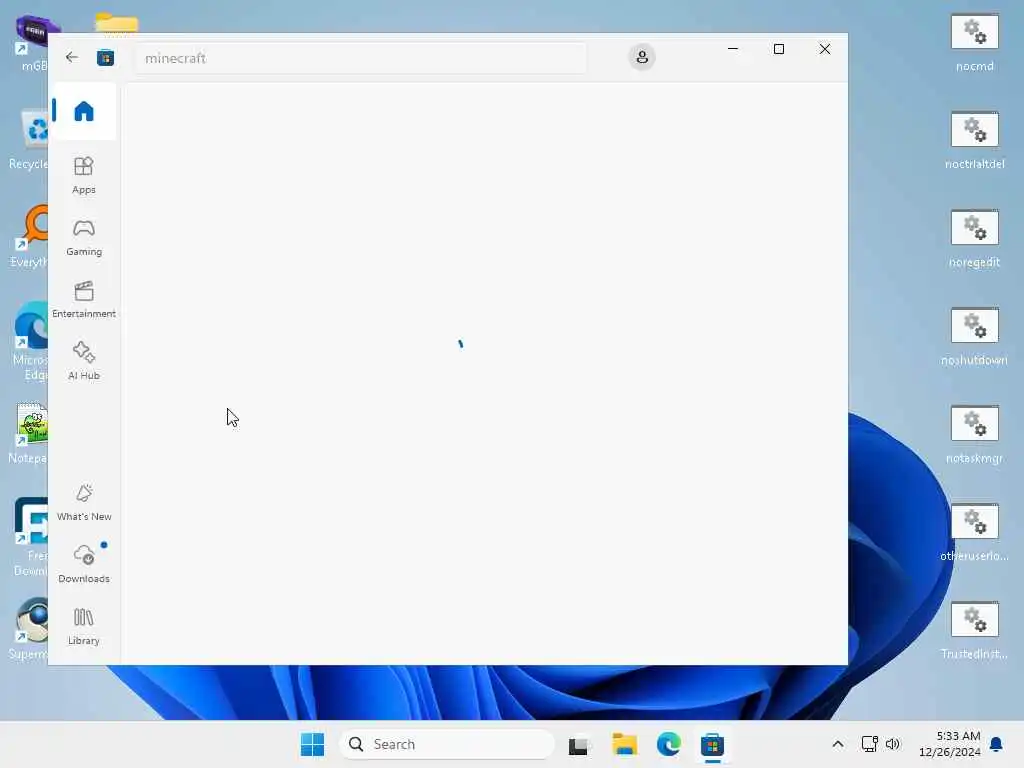Open the AI Hub section

pyautogui.click(x=84, y=361)
